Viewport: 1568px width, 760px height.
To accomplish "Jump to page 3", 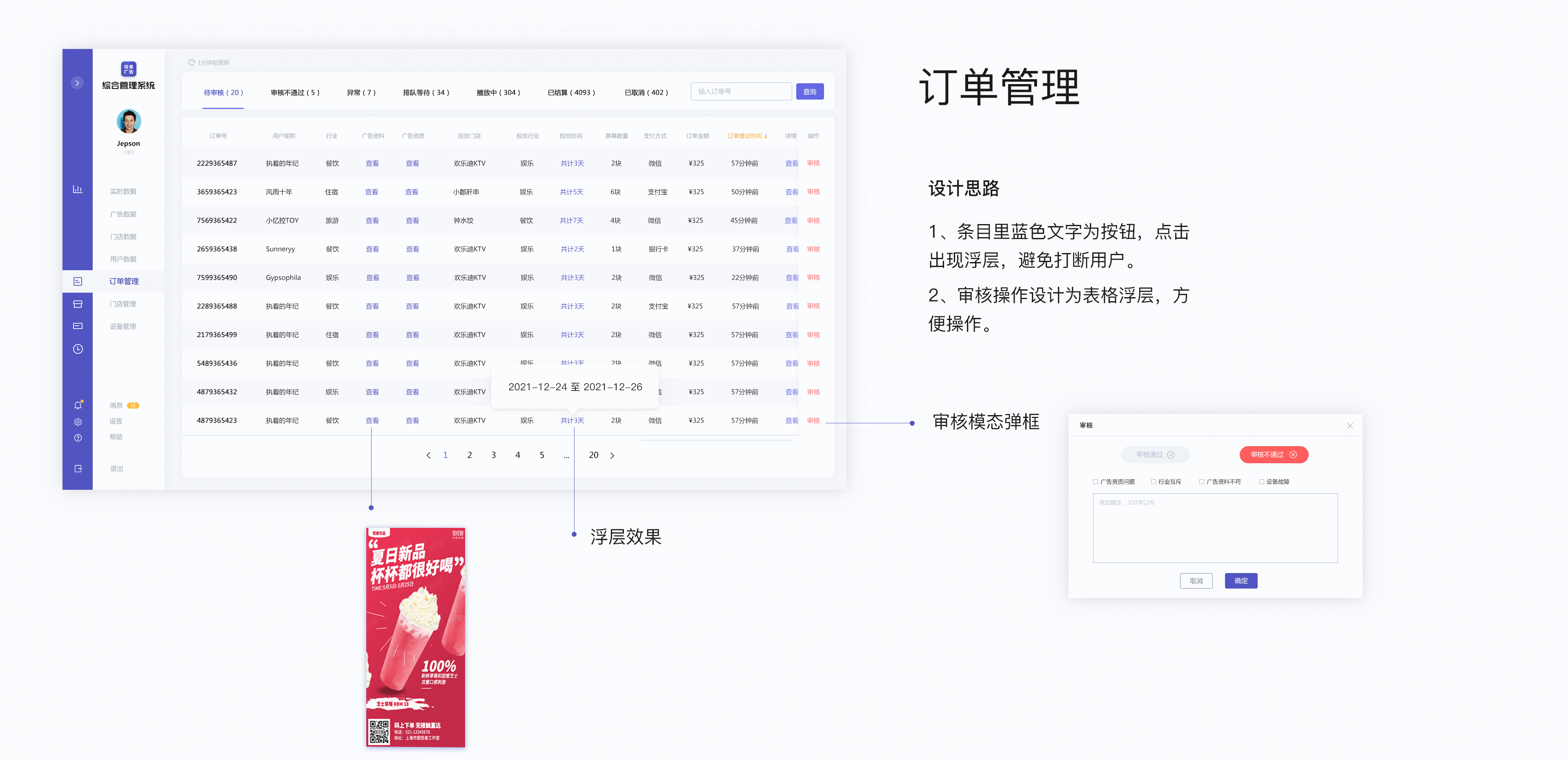I will (x=494, y=455).
